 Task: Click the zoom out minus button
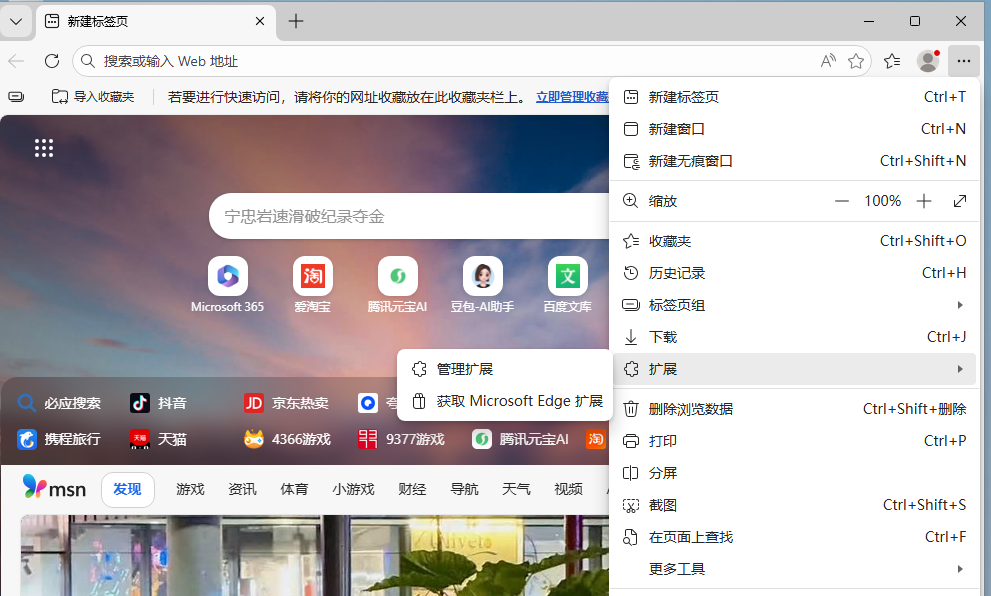[843, 201]
